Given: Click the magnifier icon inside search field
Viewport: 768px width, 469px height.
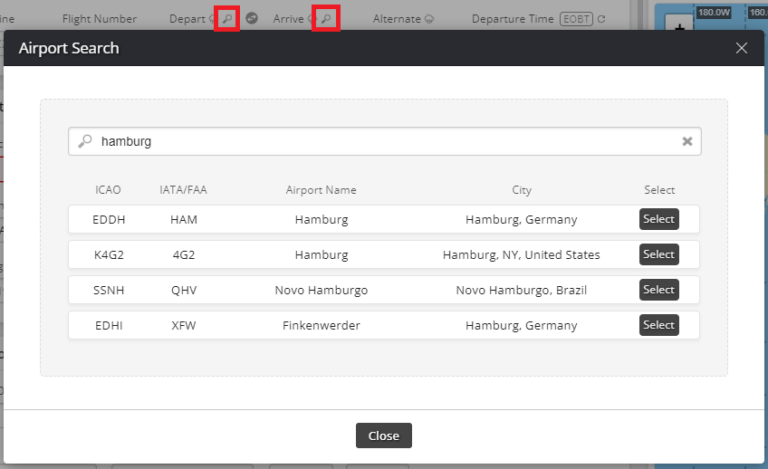Looking at the screenshot, I should [x=85, y=142].
